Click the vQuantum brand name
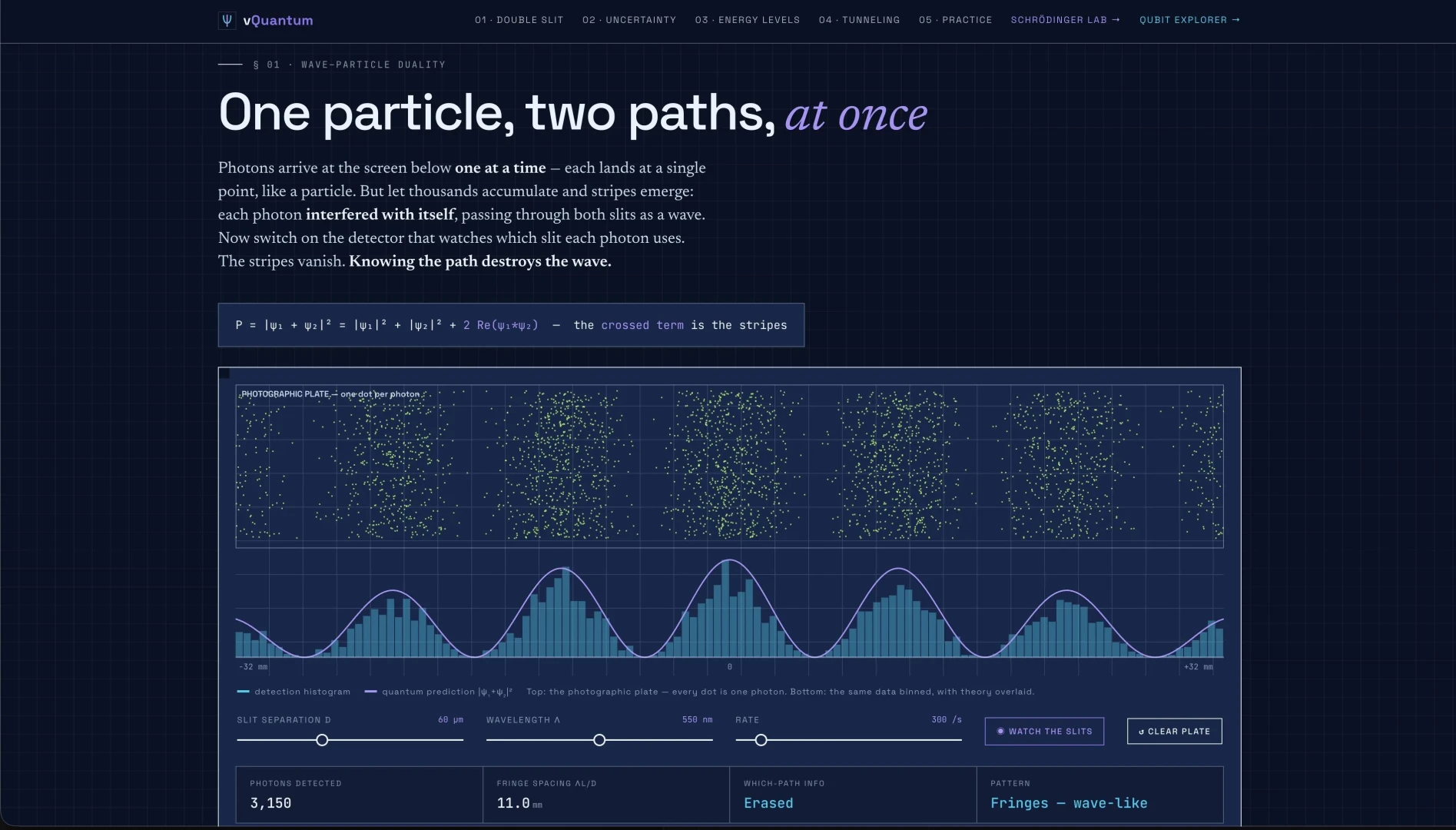 tap(277, 20)
